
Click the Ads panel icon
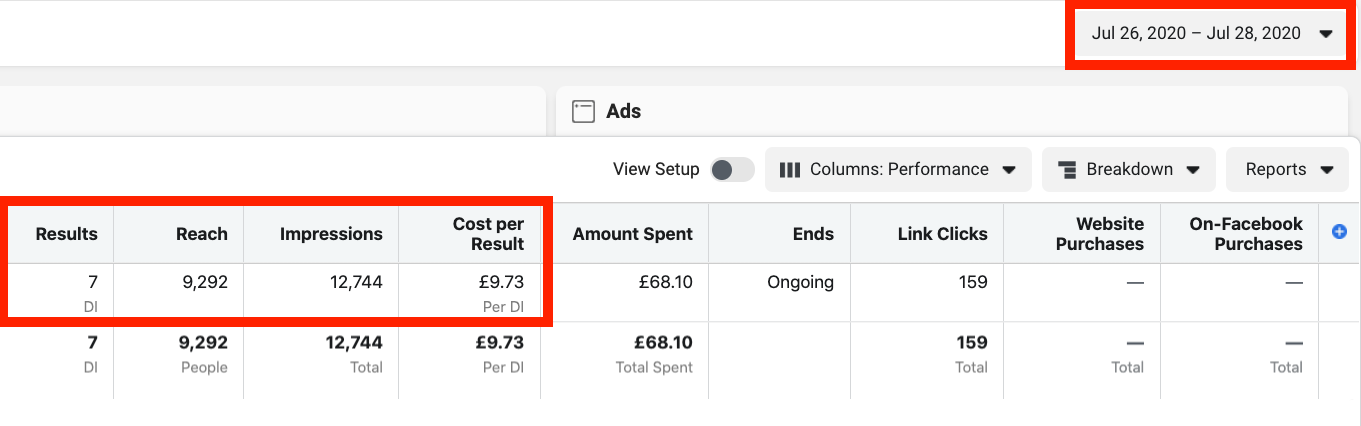583,111
